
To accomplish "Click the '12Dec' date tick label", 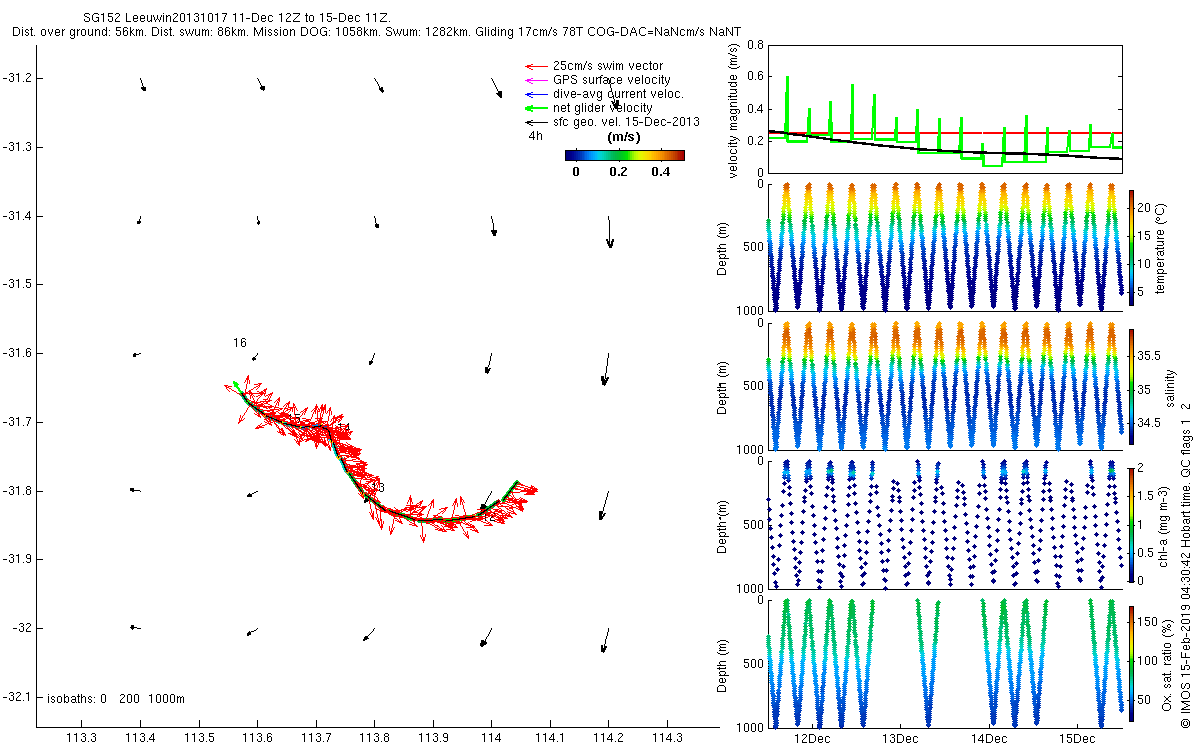I will point(811,739).
